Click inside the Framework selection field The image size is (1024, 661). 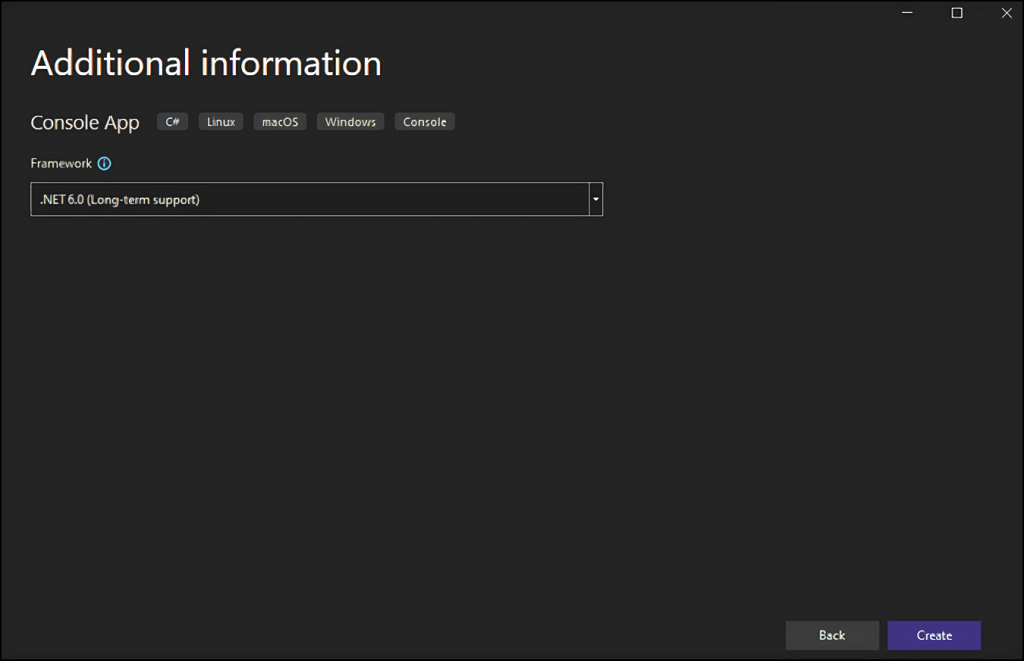click(x=300, y=199)
